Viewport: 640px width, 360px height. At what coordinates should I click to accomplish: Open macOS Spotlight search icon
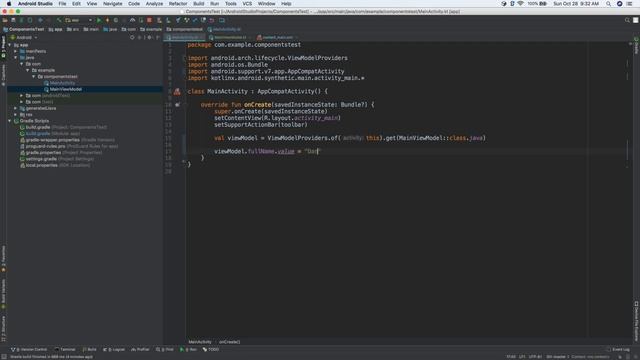[x=609, y=4]
